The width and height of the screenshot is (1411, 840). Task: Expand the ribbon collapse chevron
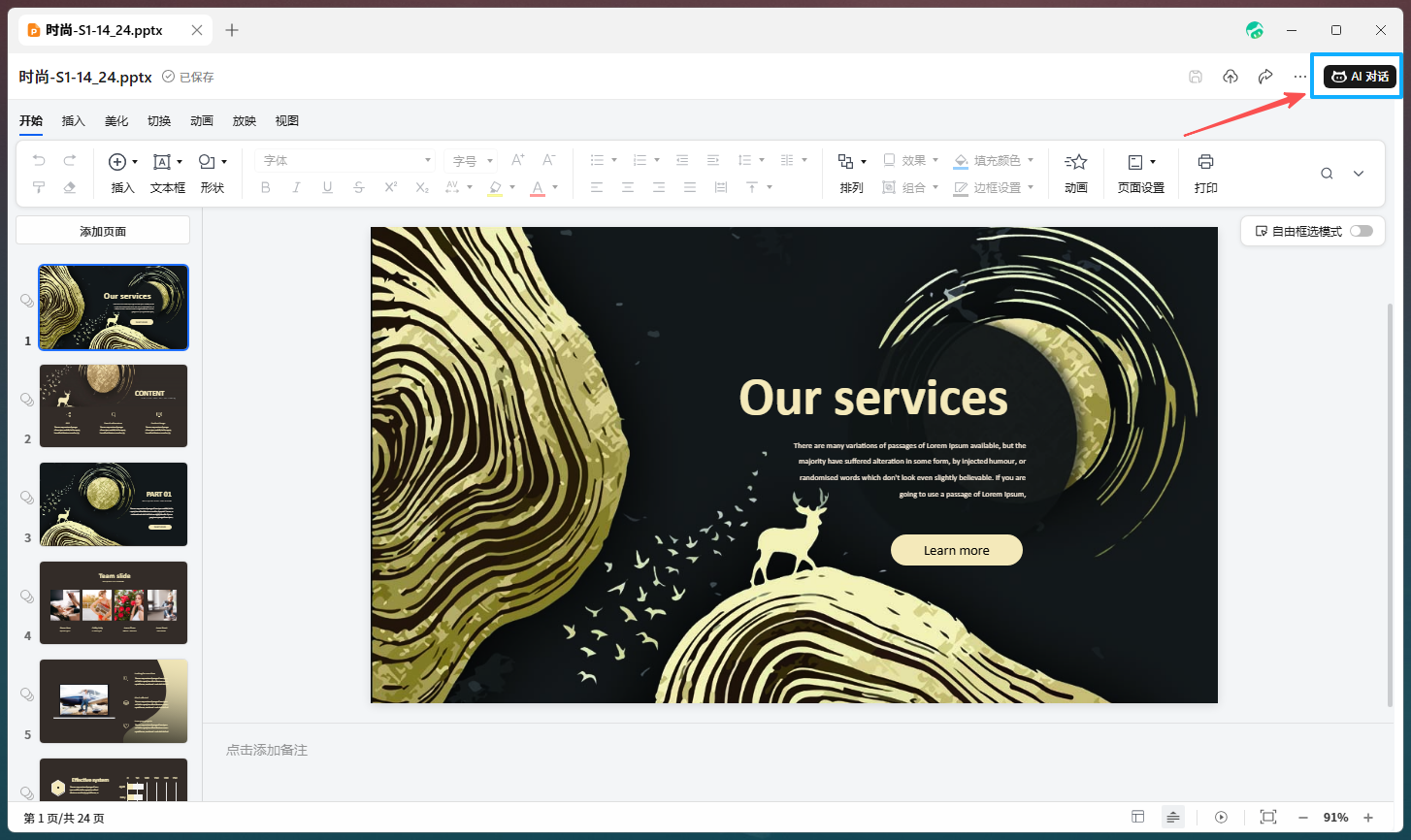coord(1359,174)
